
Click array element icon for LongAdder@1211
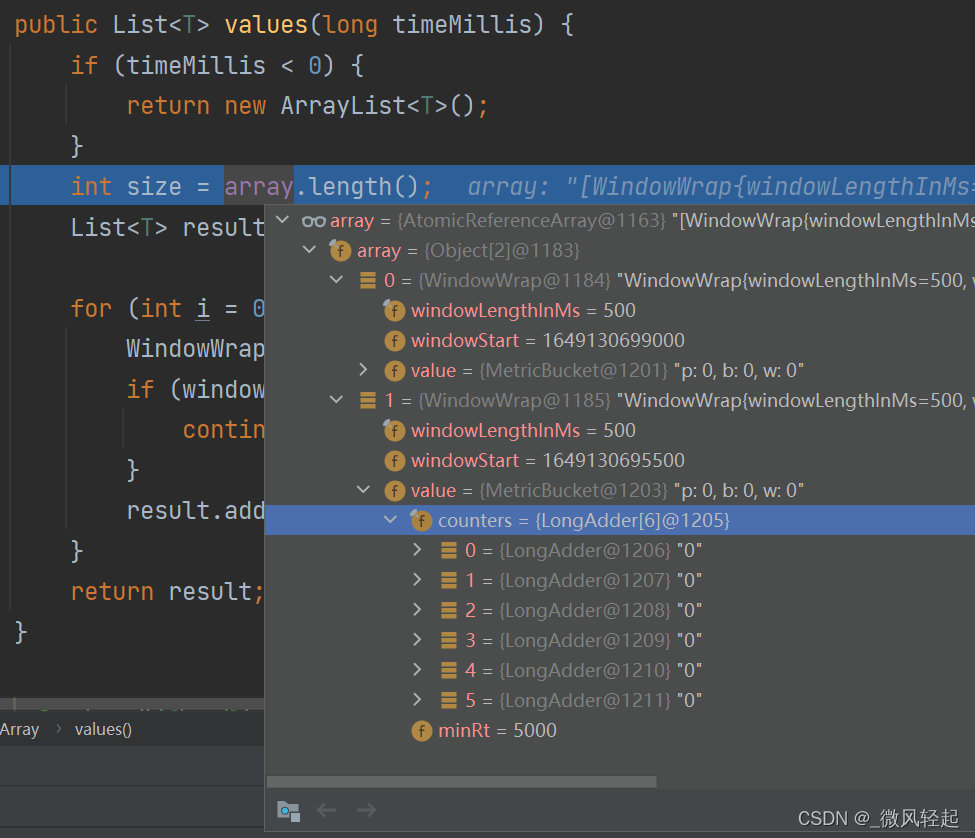pyautogui.click(x=449, y=700)
